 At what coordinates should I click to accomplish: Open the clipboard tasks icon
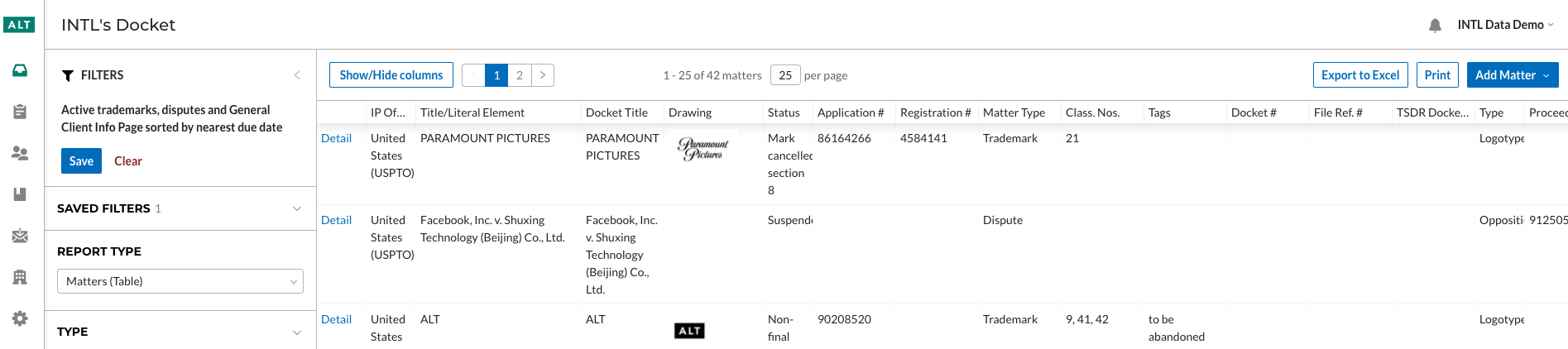(x=20, y=112)
